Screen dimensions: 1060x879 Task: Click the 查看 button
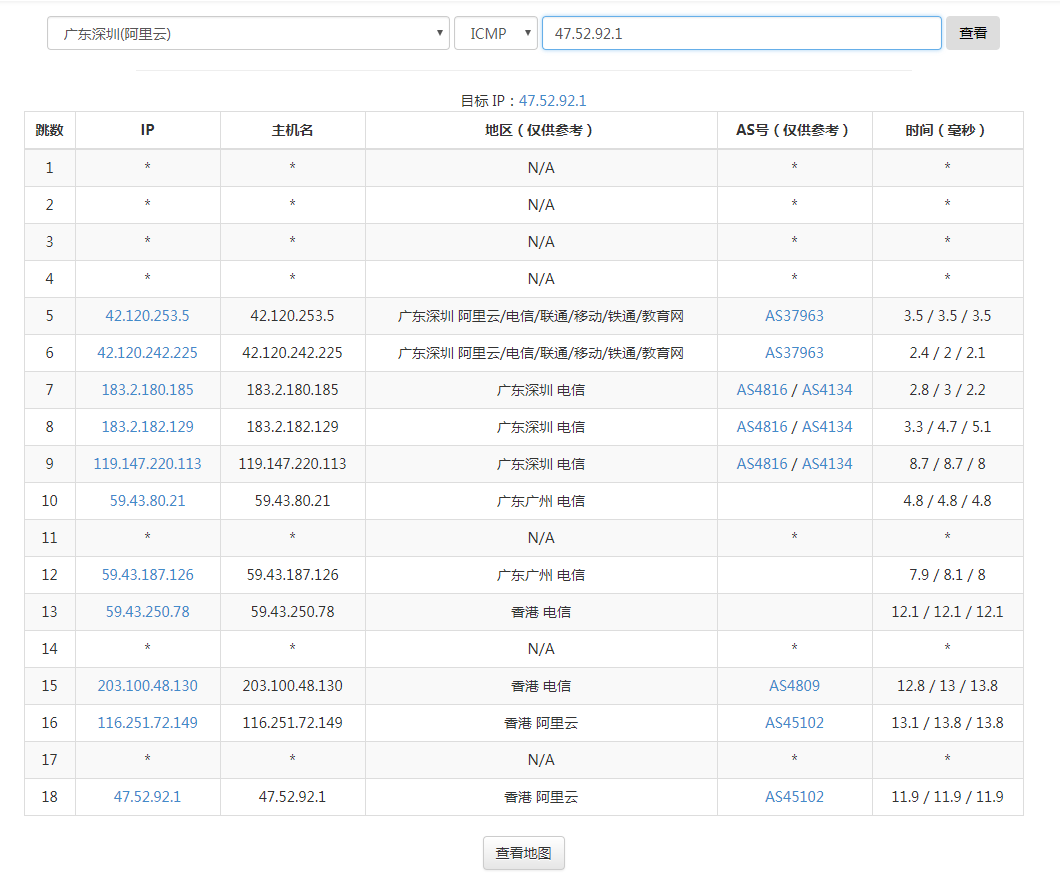point(972,33)
